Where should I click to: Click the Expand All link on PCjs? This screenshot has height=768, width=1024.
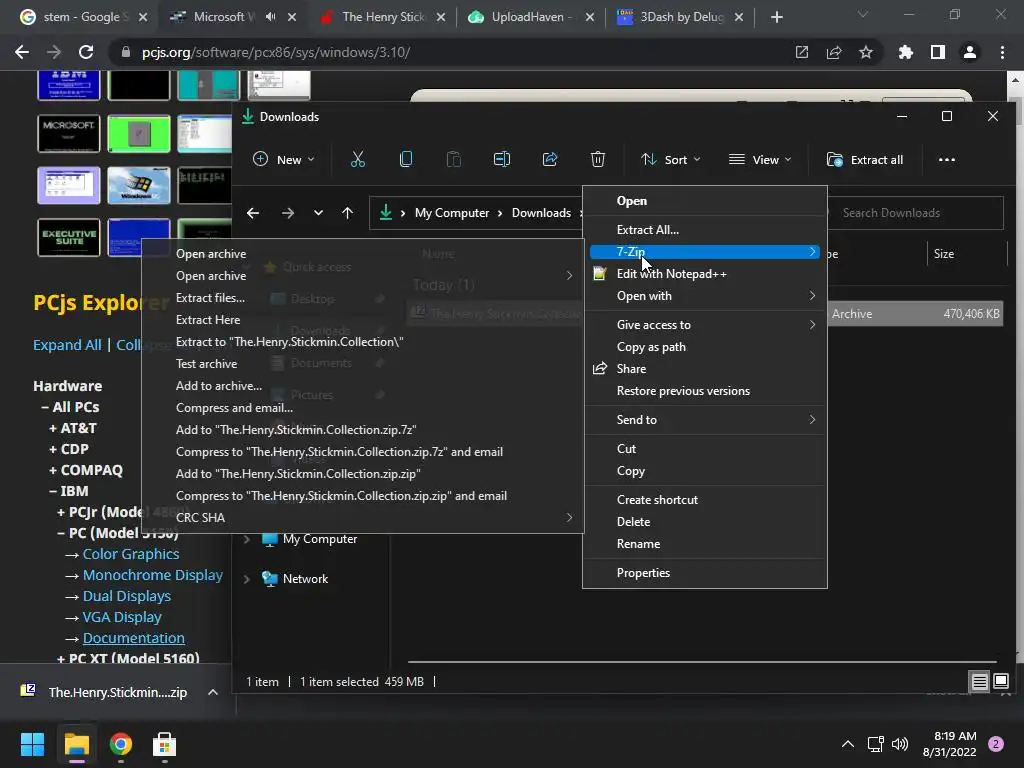67,345
